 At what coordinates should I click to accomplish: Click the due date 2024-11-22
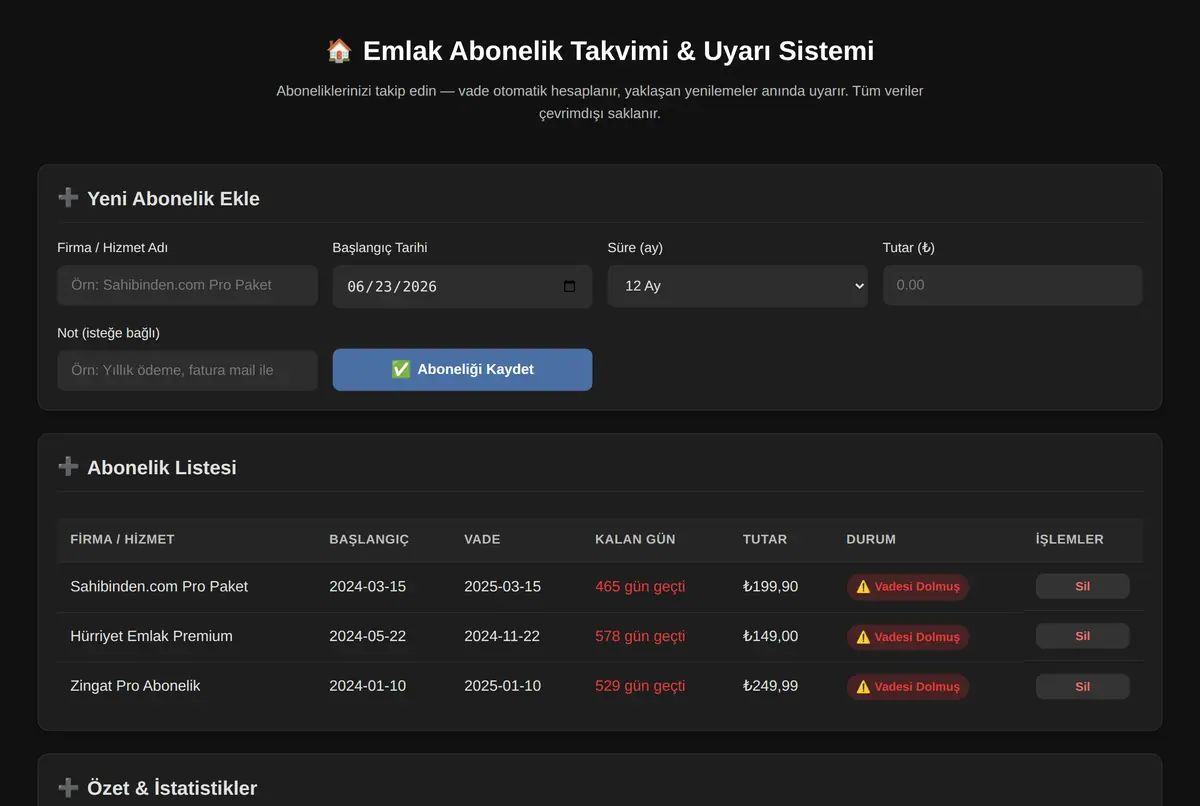click(502, 636)
